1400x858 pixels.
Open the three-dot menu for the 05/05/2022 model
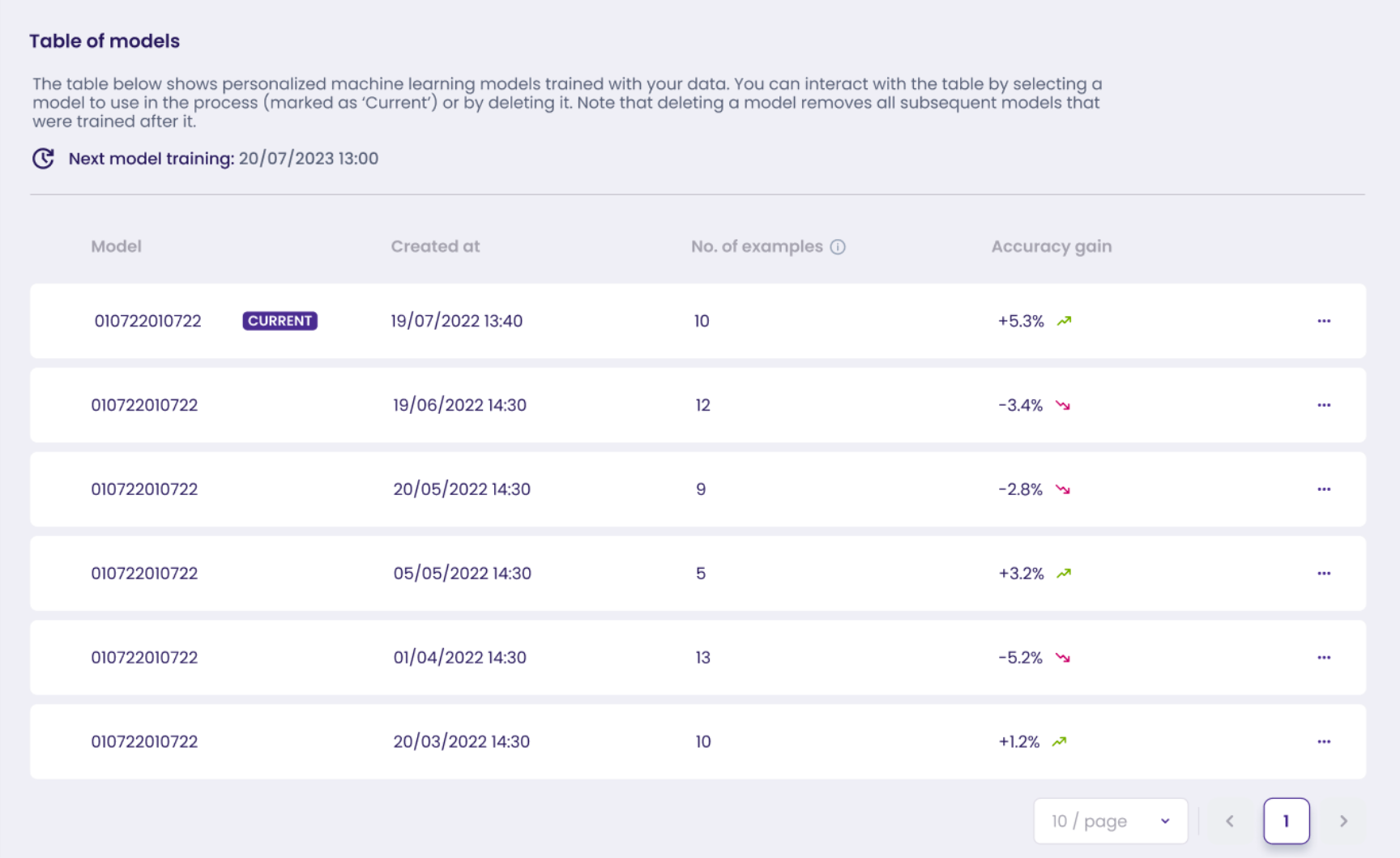pos(1323,574)
